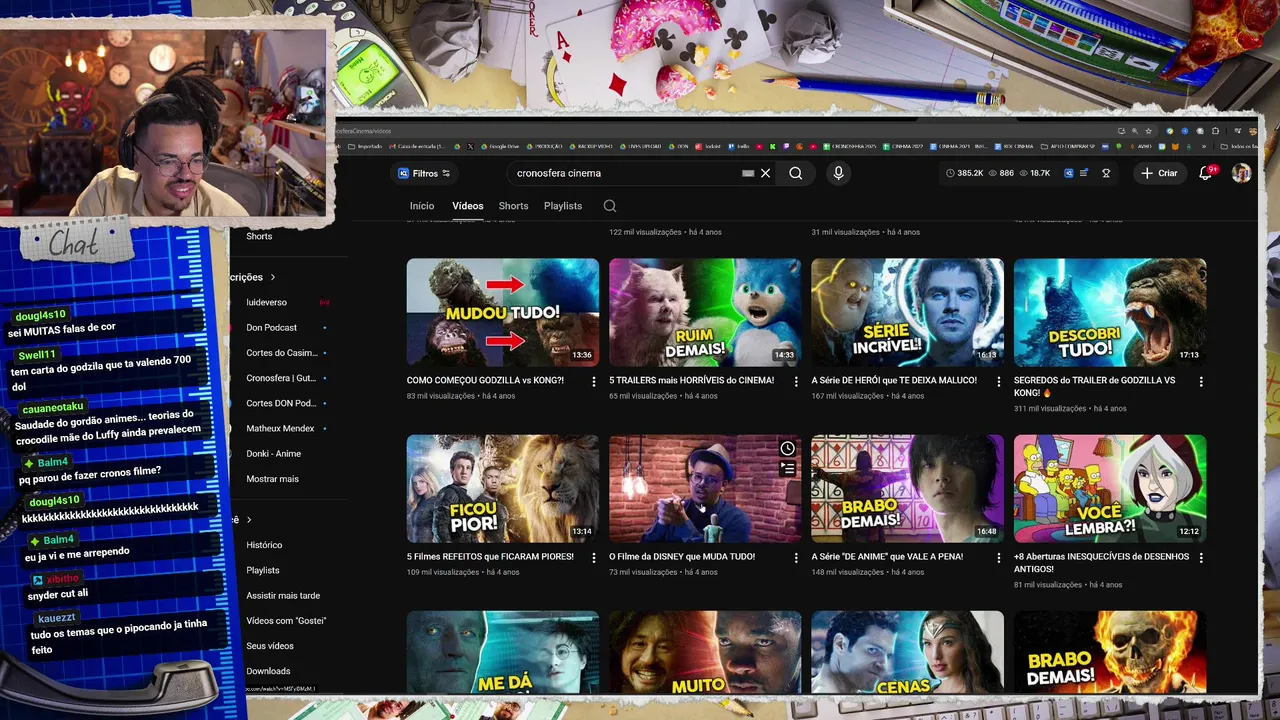This screenshot has height=720, width=1280.
Task: Open the Playlists channel tab
Action: [x=563, y=206]
